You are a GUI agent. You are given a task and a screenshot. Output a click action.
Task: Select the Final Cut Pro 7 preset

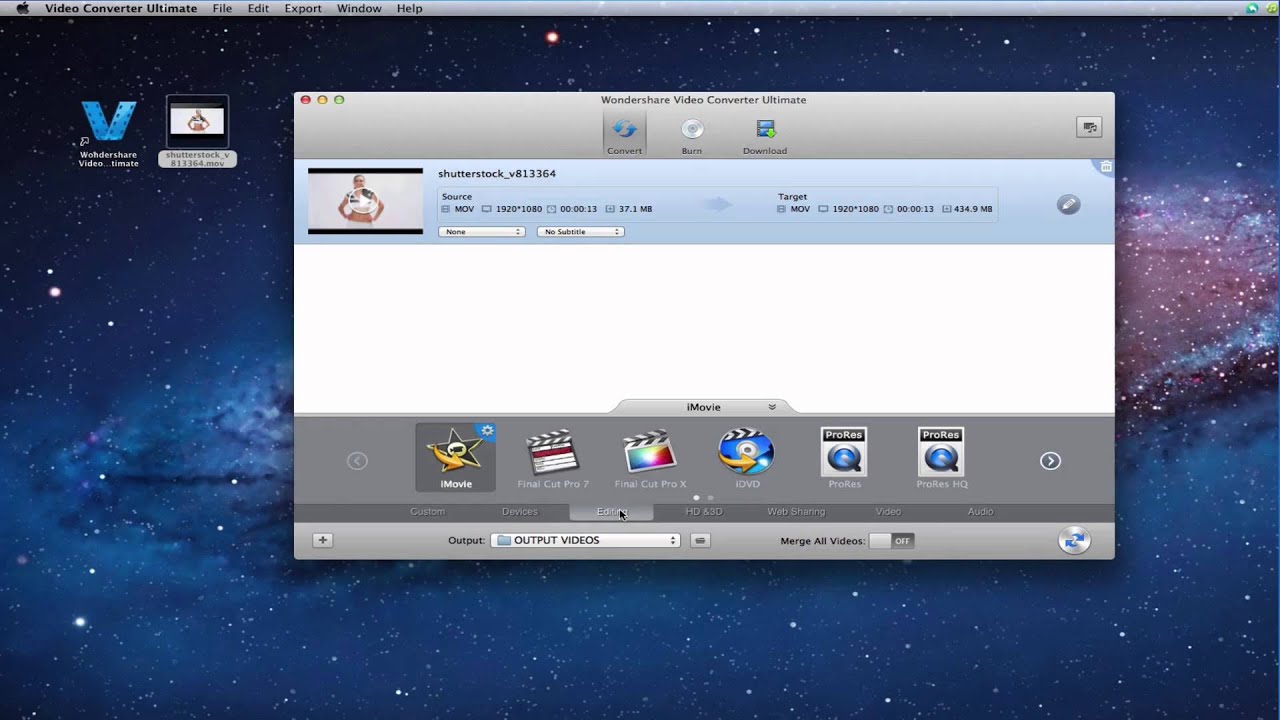click(553, 458)
